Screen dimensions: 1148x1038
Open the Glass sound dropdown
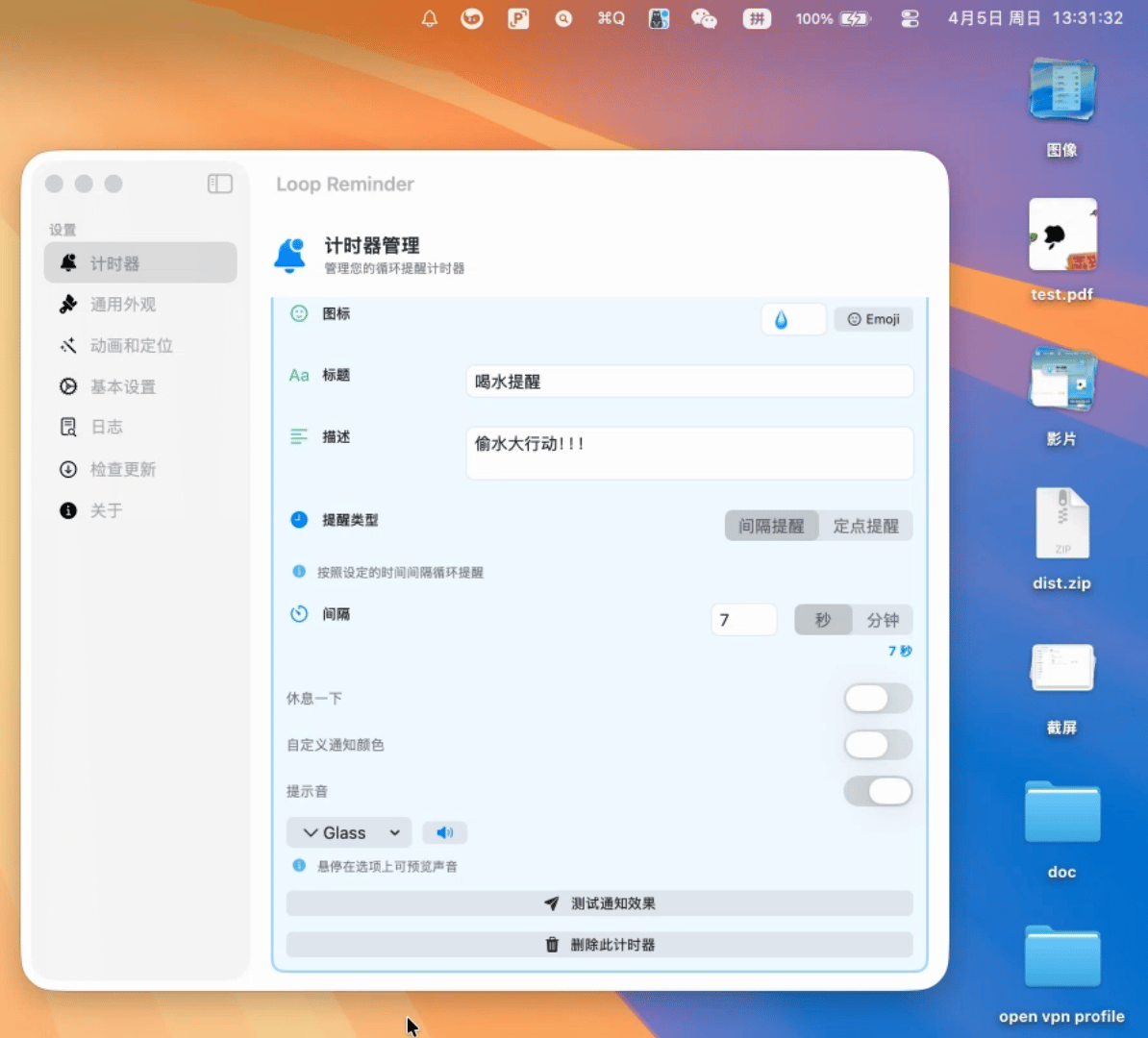pos(349,832)
